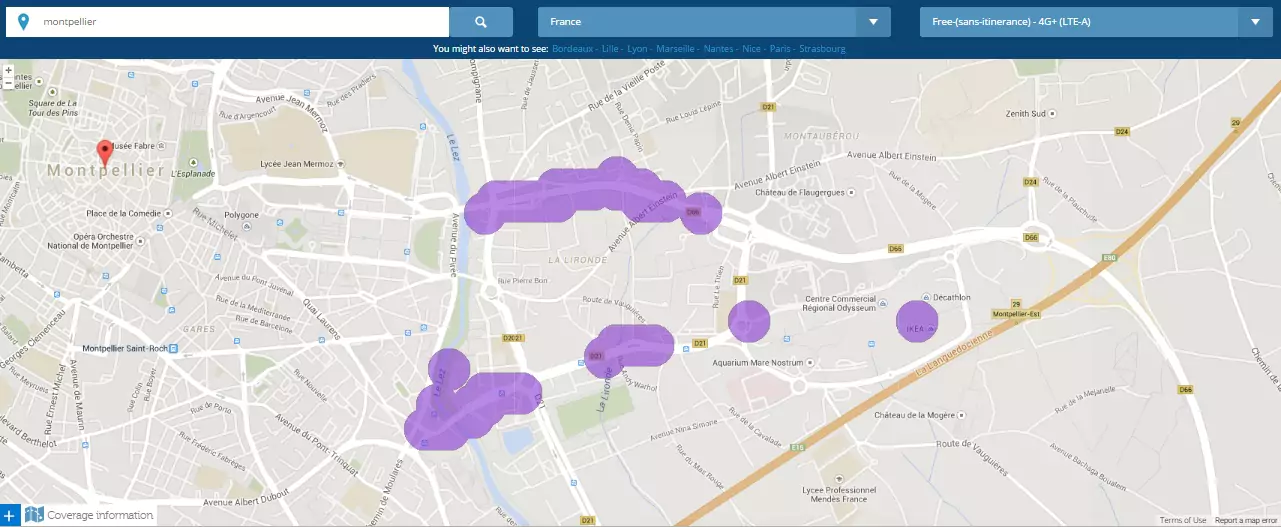Screen dimensions: 1281x527
Task: Expand the country dropdown arrow
Action: [x=873, y=22]
